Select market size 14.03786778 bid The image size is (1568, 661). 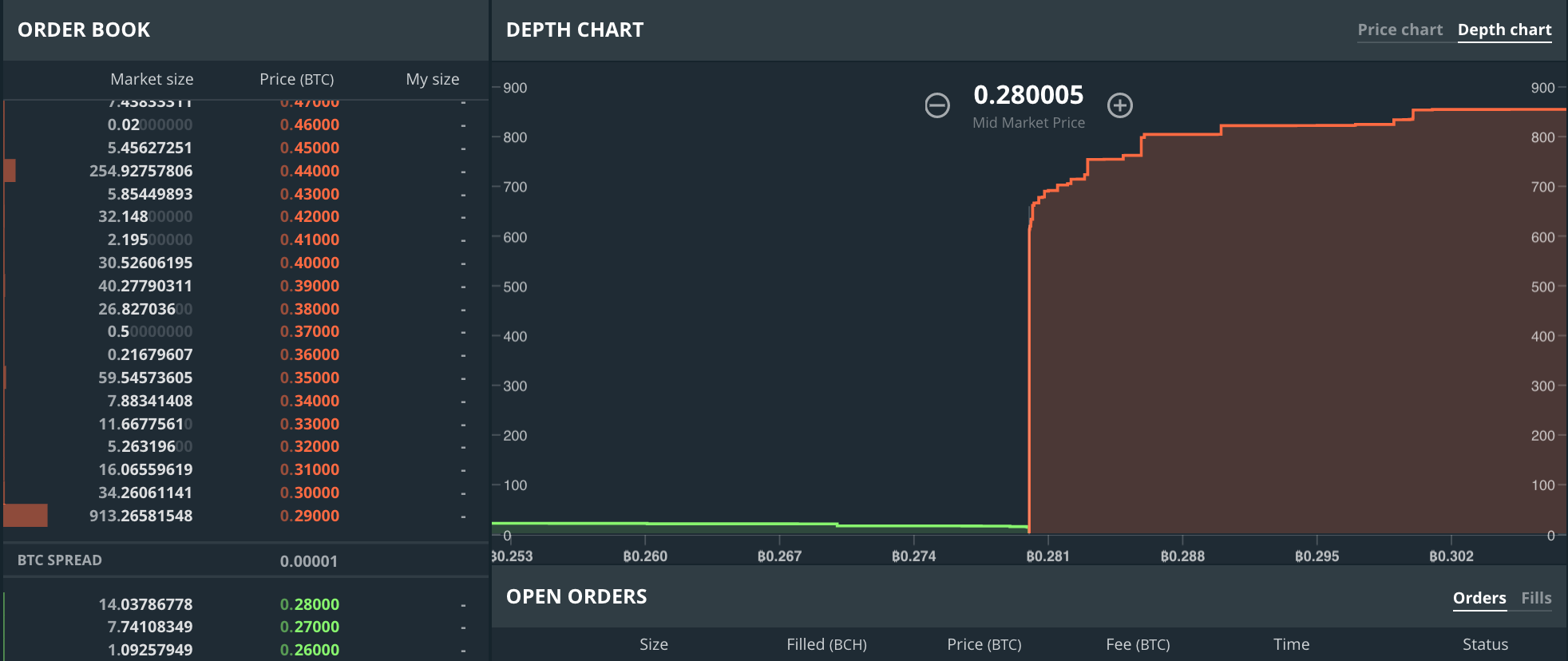point(145,604)
